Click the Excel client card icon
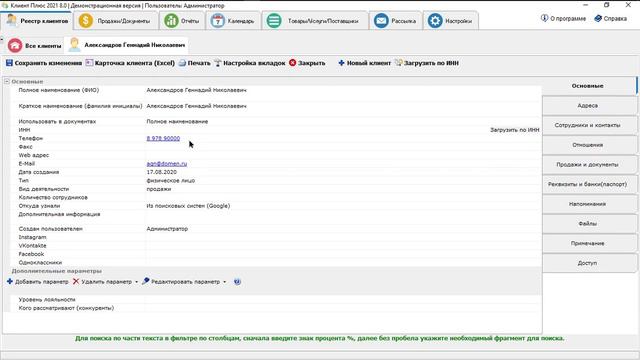 [89, 63]
